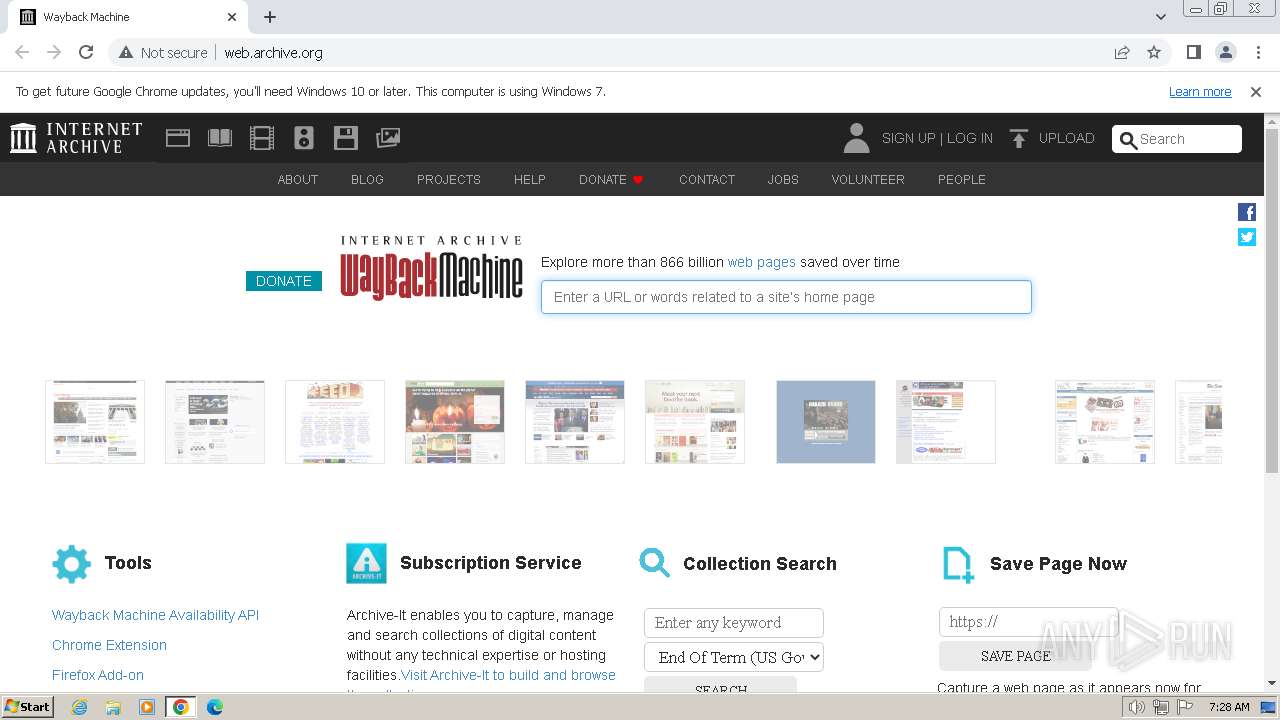Dismiss the Chrome update notification bar
Image resolution: width=1280 pixels, height=720 pixels.
point(1256,91)
